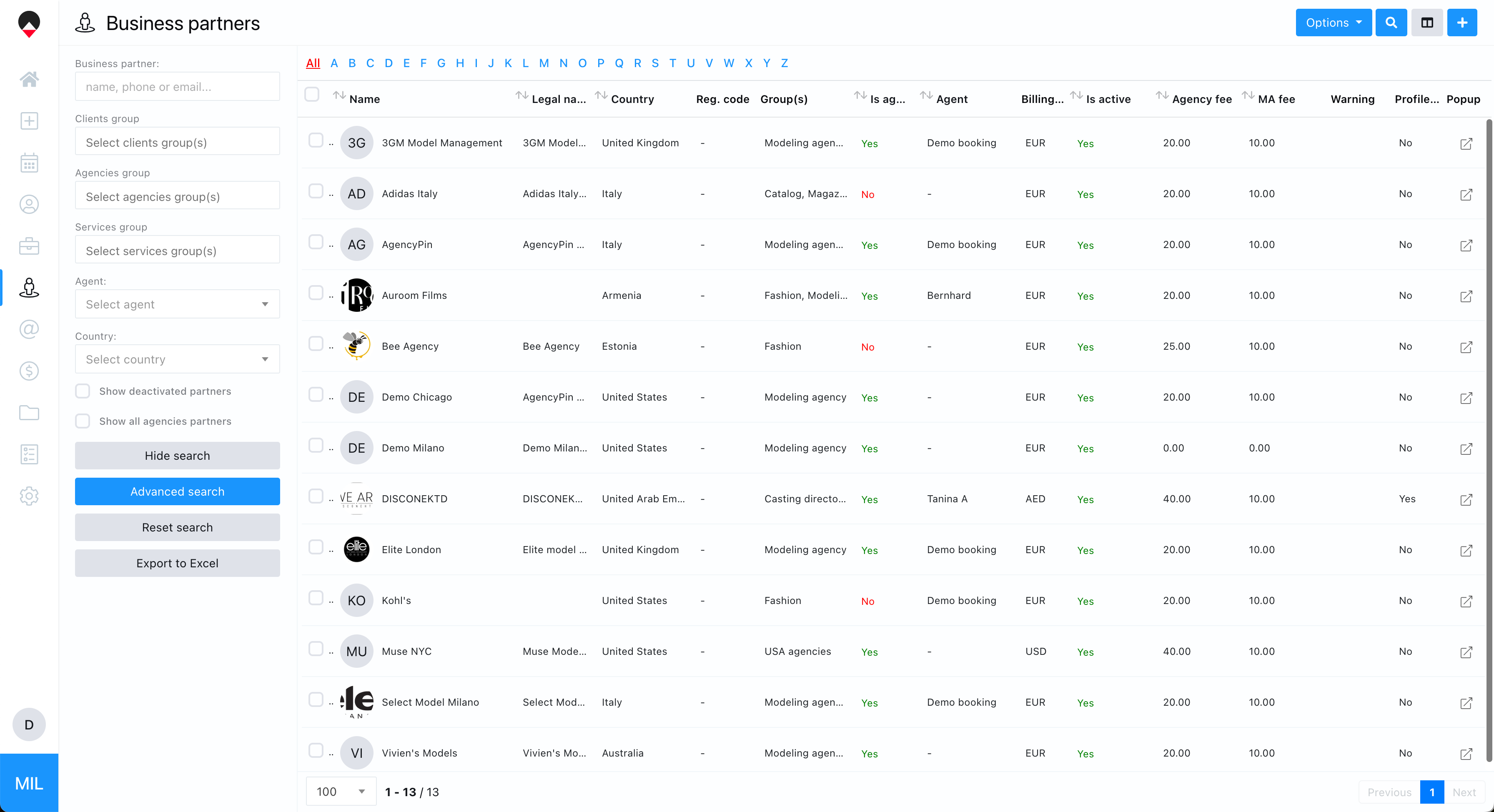The image size is (1494, 812).
Task: Filter partners by letter D
Action: coord(389,63)
